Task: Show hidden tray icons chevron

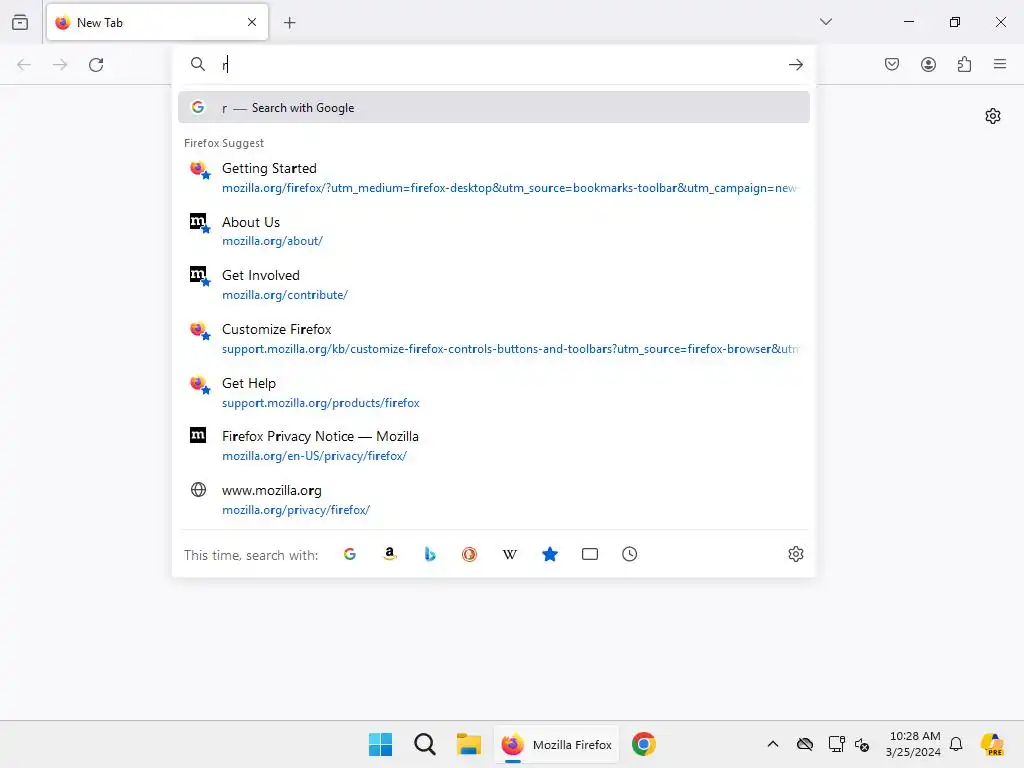Action: pyautogui.click(x=773, y=744)
